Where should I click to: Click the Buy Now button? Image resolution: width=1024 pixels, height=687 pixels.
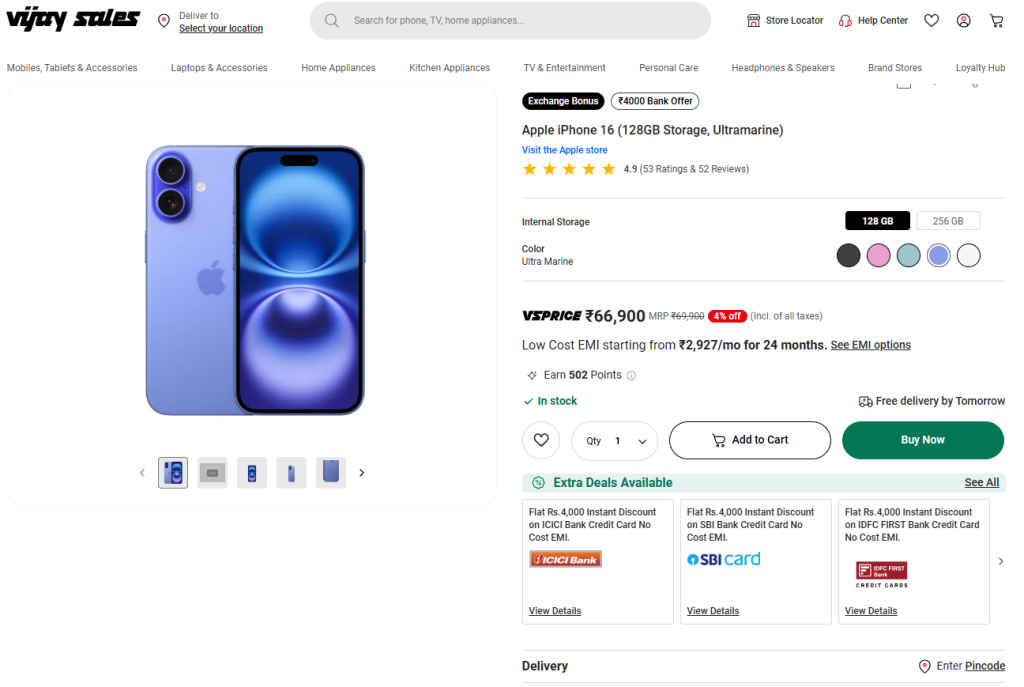click(922, 440)
